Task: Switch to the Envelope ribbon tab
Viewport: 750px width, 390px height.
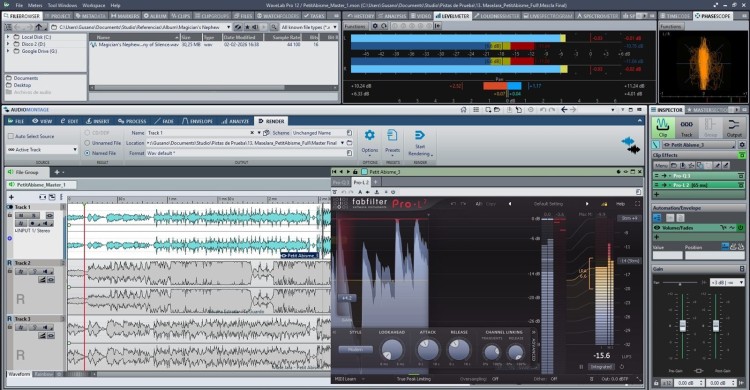Action: [198, 121]
